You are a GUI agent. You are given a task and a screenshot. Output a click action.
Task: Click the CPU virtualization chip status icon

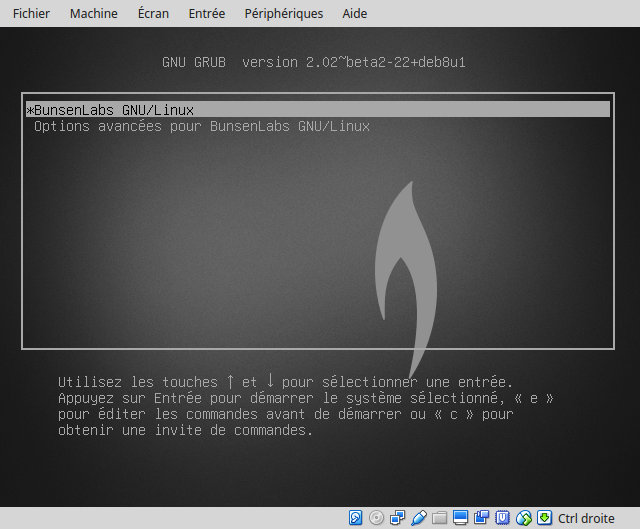point(502,518)
